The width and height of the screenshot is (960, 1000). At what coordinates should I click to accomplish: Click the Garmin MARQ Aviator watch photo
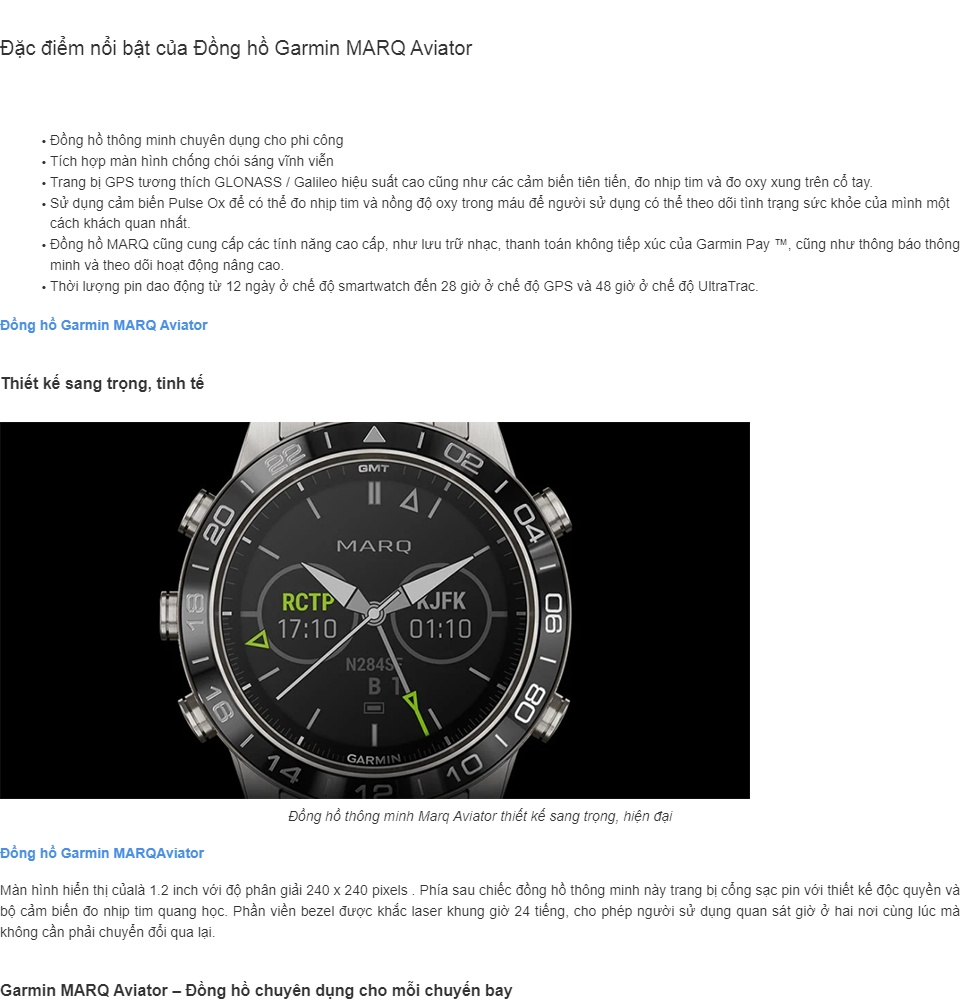point(375,610)
